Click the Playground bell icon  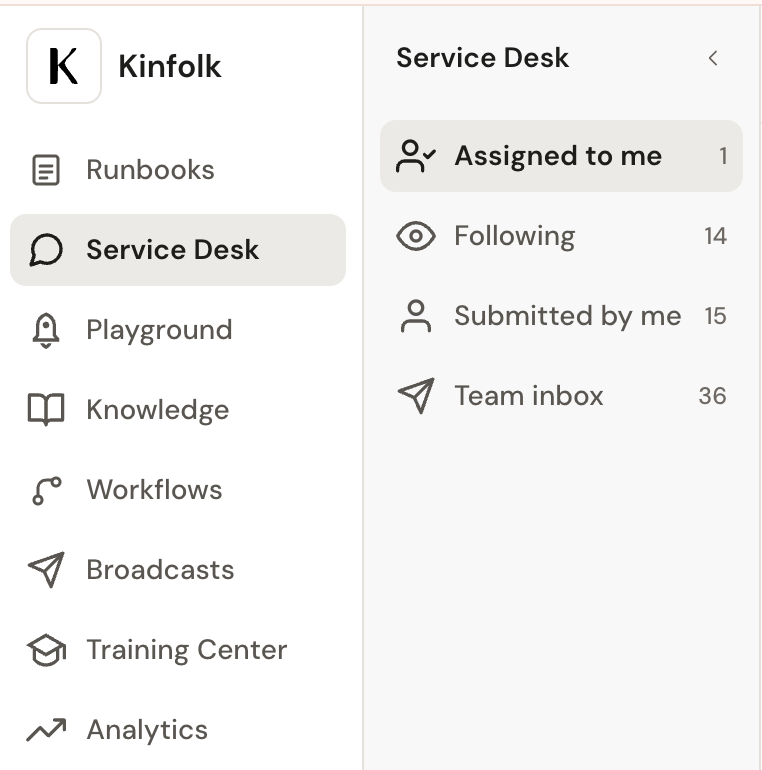(46, 330)
